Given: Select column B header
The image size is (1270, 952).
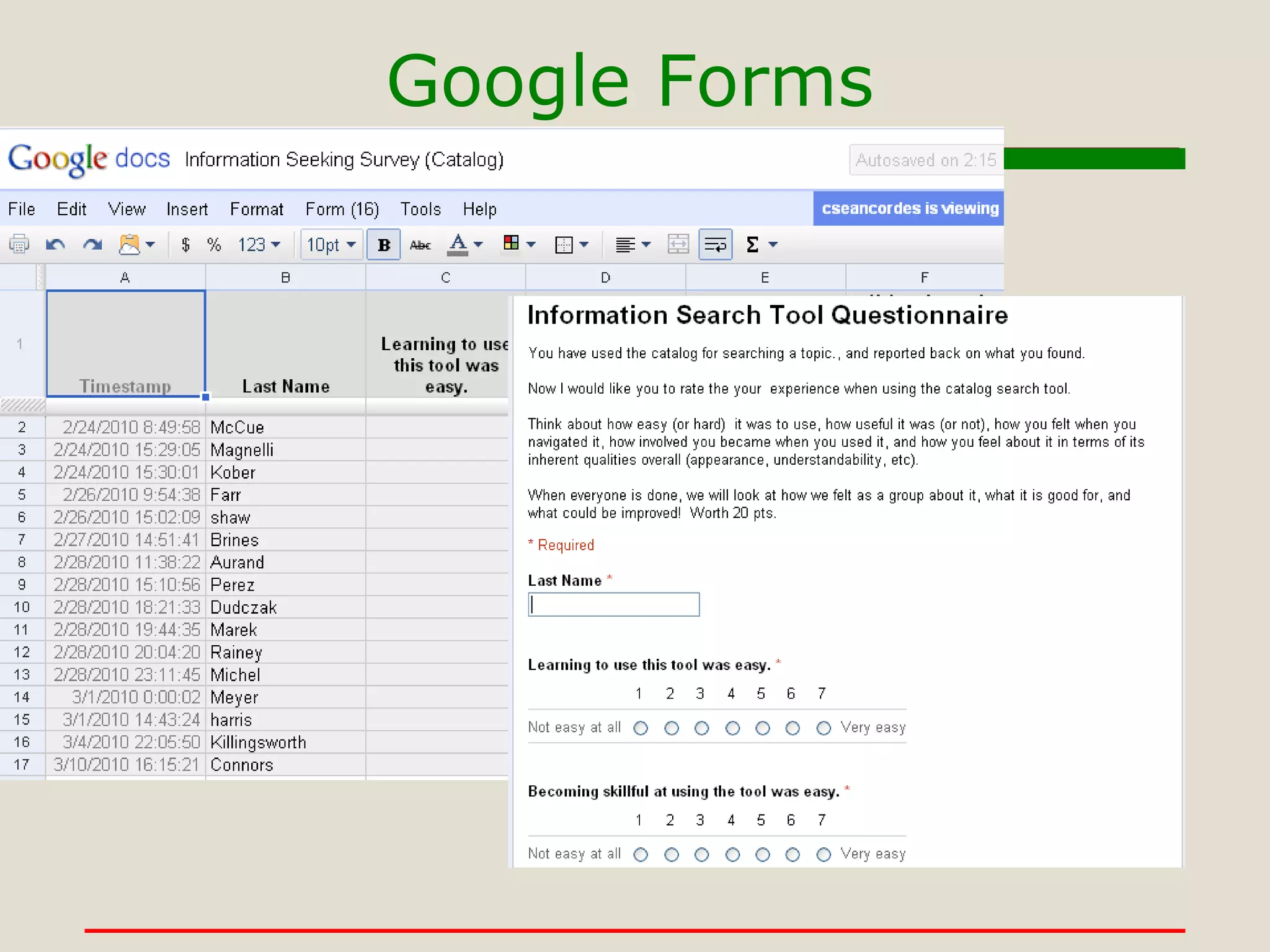Looking at the screenshot, I should pyautogui.click(x=285, y=277).
